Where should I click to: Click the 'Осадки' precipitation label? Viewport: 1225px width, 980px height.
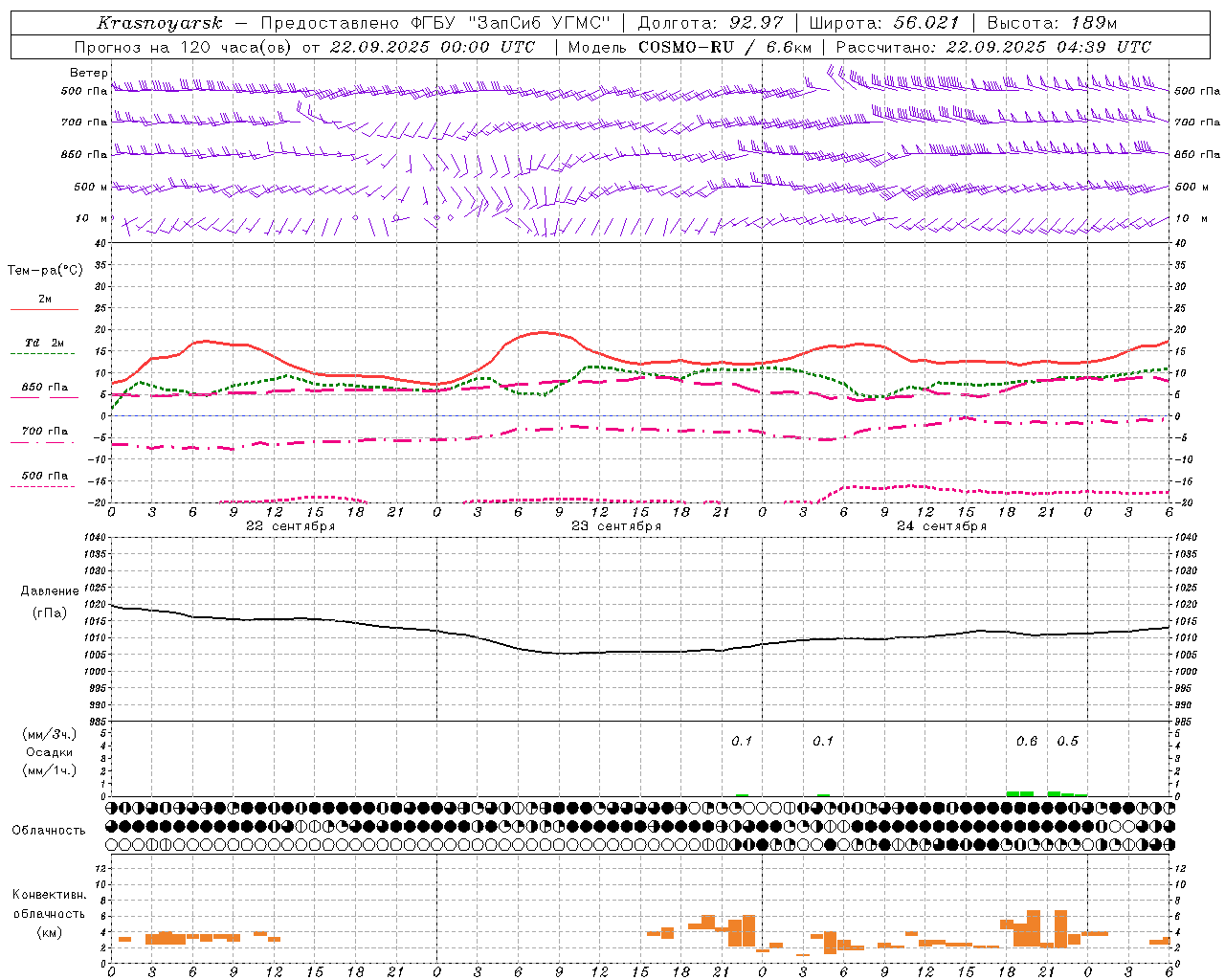pyautogui.click(x=50, y=752)
